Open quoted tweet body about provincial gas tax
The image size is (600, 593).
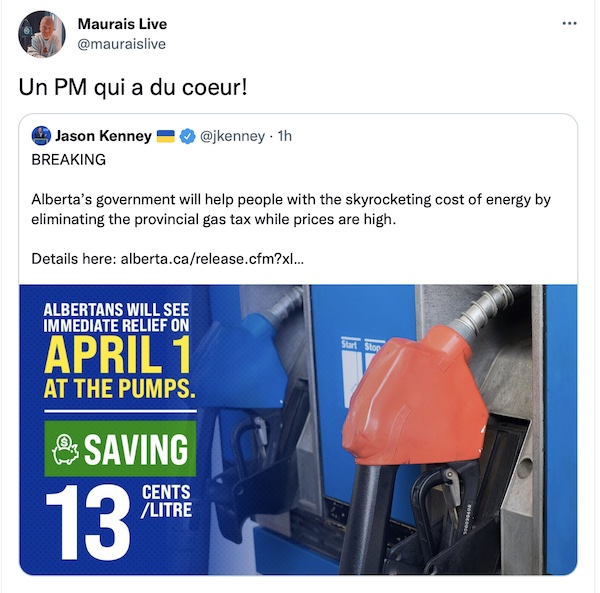point(291,209)
